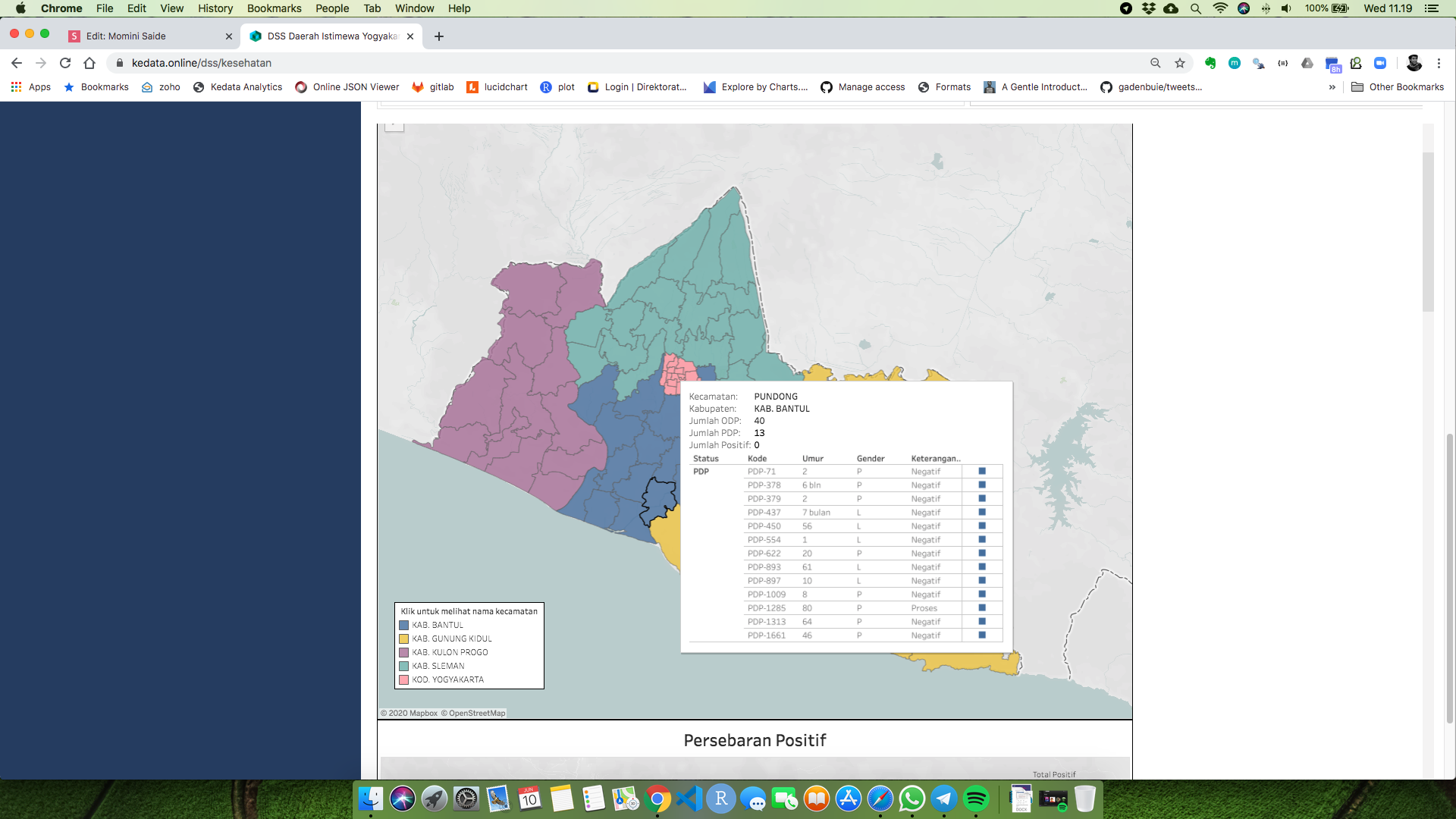This screenshot has height=819, width=1456.
Task: Bookmark this page with star icon
Action: coord(1180,63)
